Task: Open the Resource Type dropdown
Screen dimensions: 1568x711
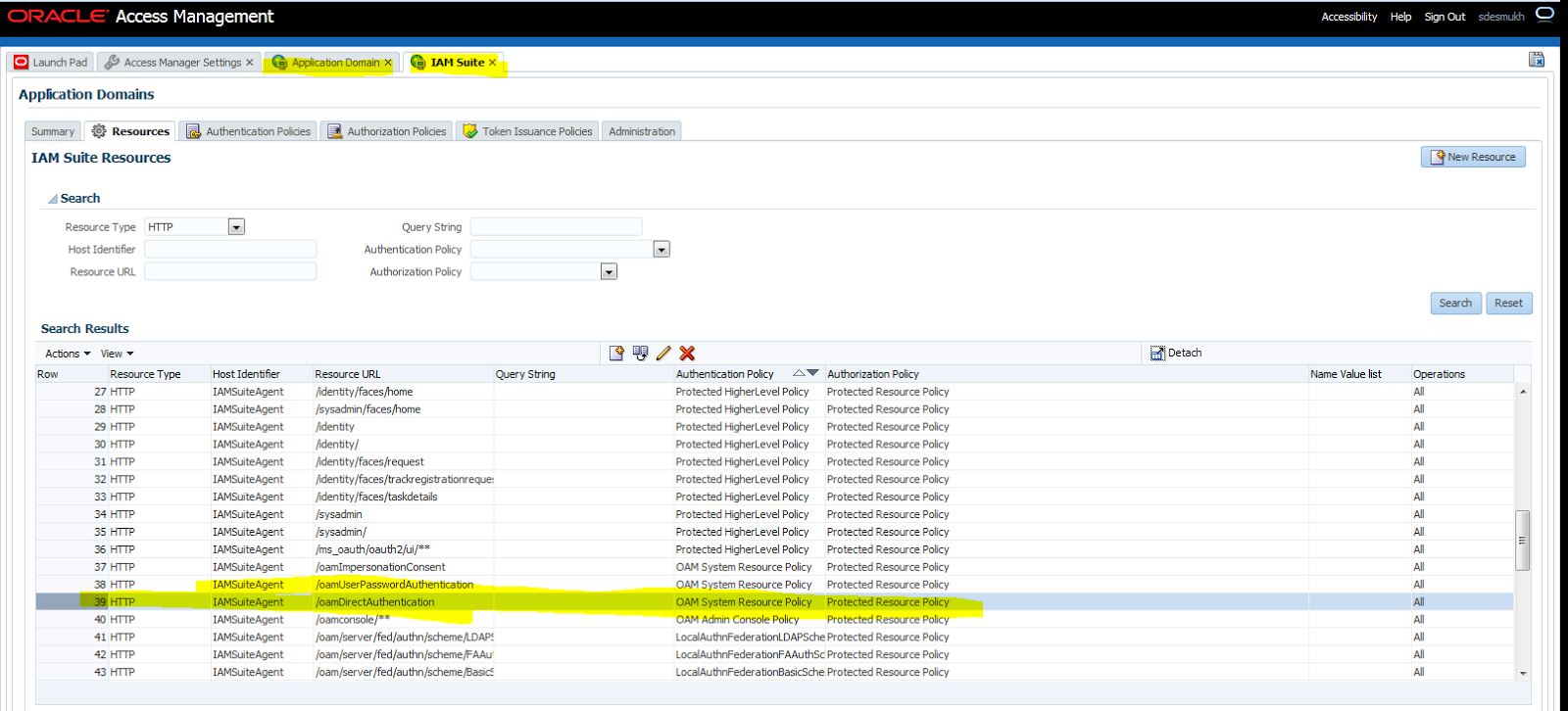Action: point(236,227)
